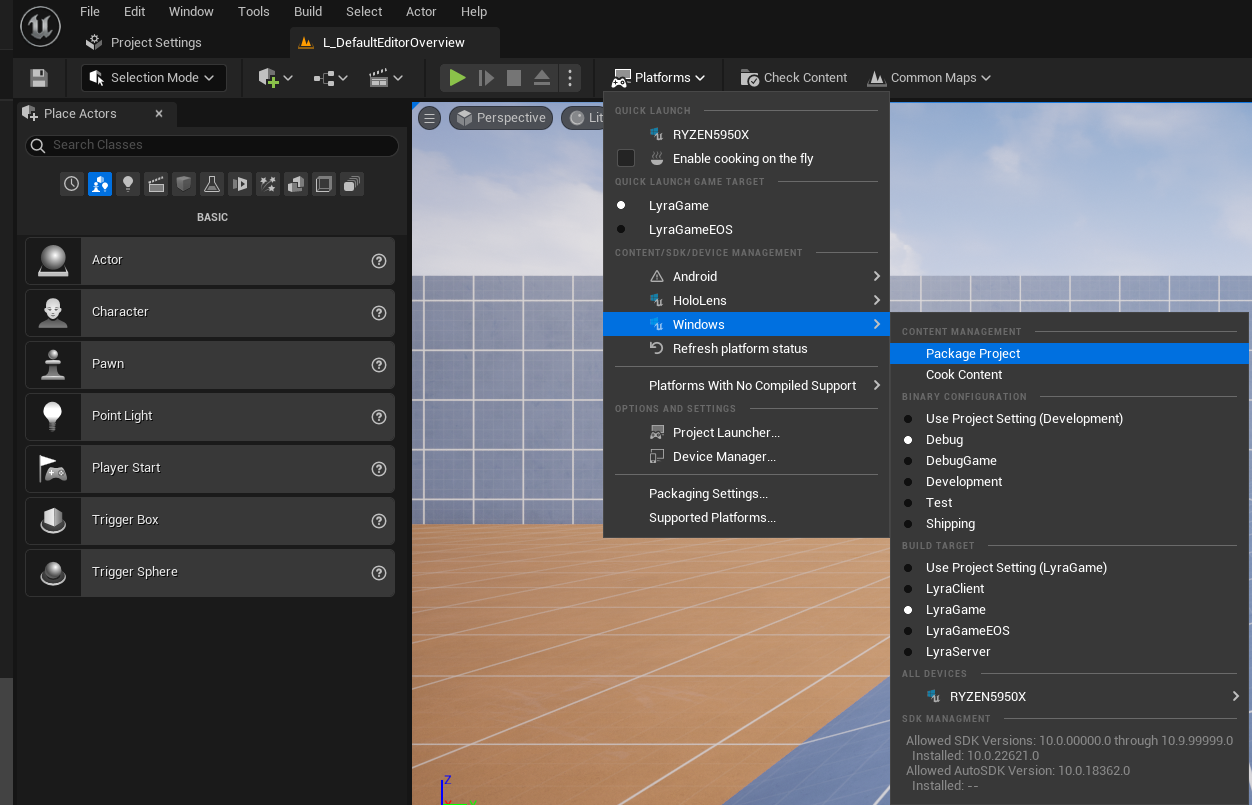
Task: Open help icon for Point Light actor
Action: (379, 416)
